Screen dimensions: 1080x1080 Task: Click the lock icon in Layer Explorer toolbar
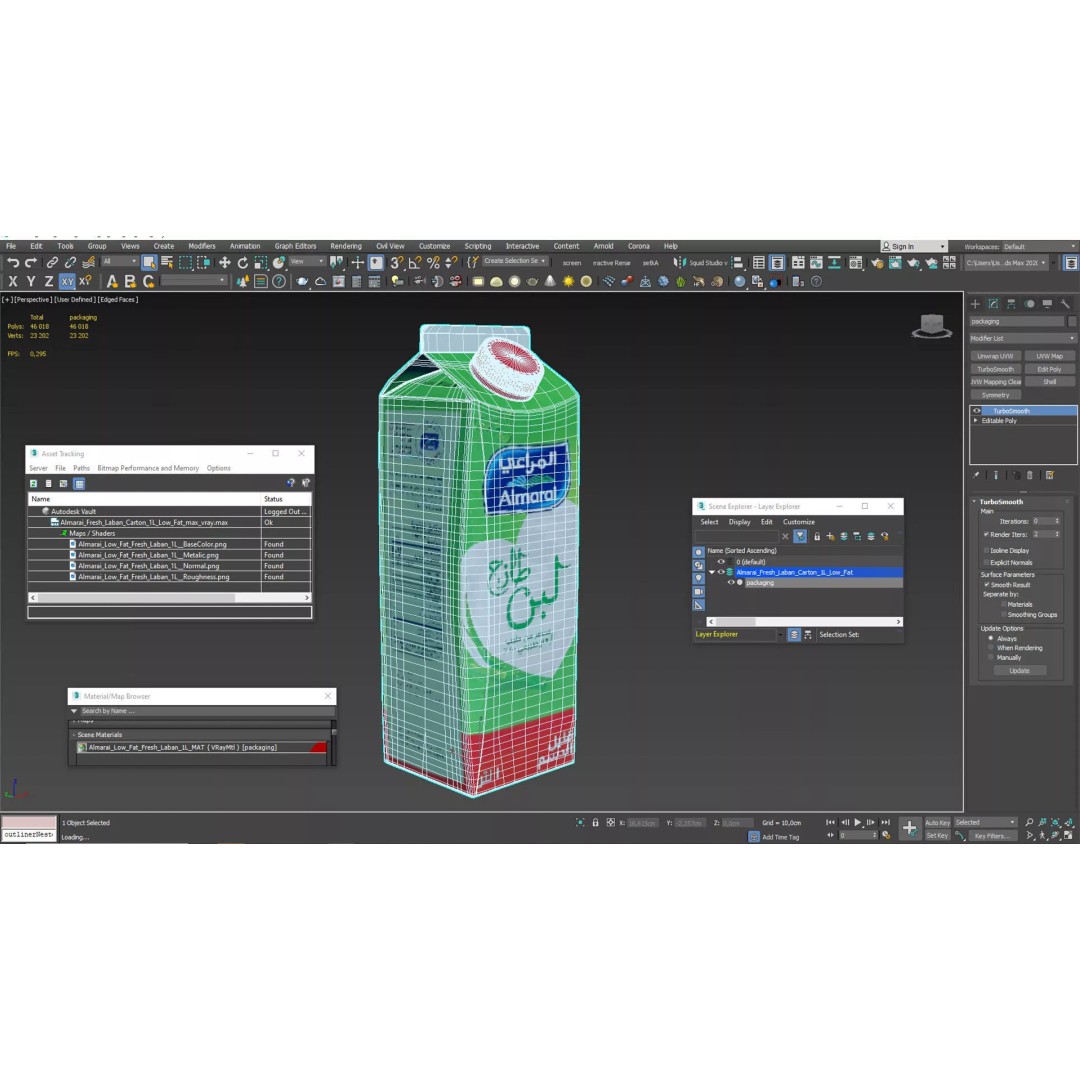(817, 536)
